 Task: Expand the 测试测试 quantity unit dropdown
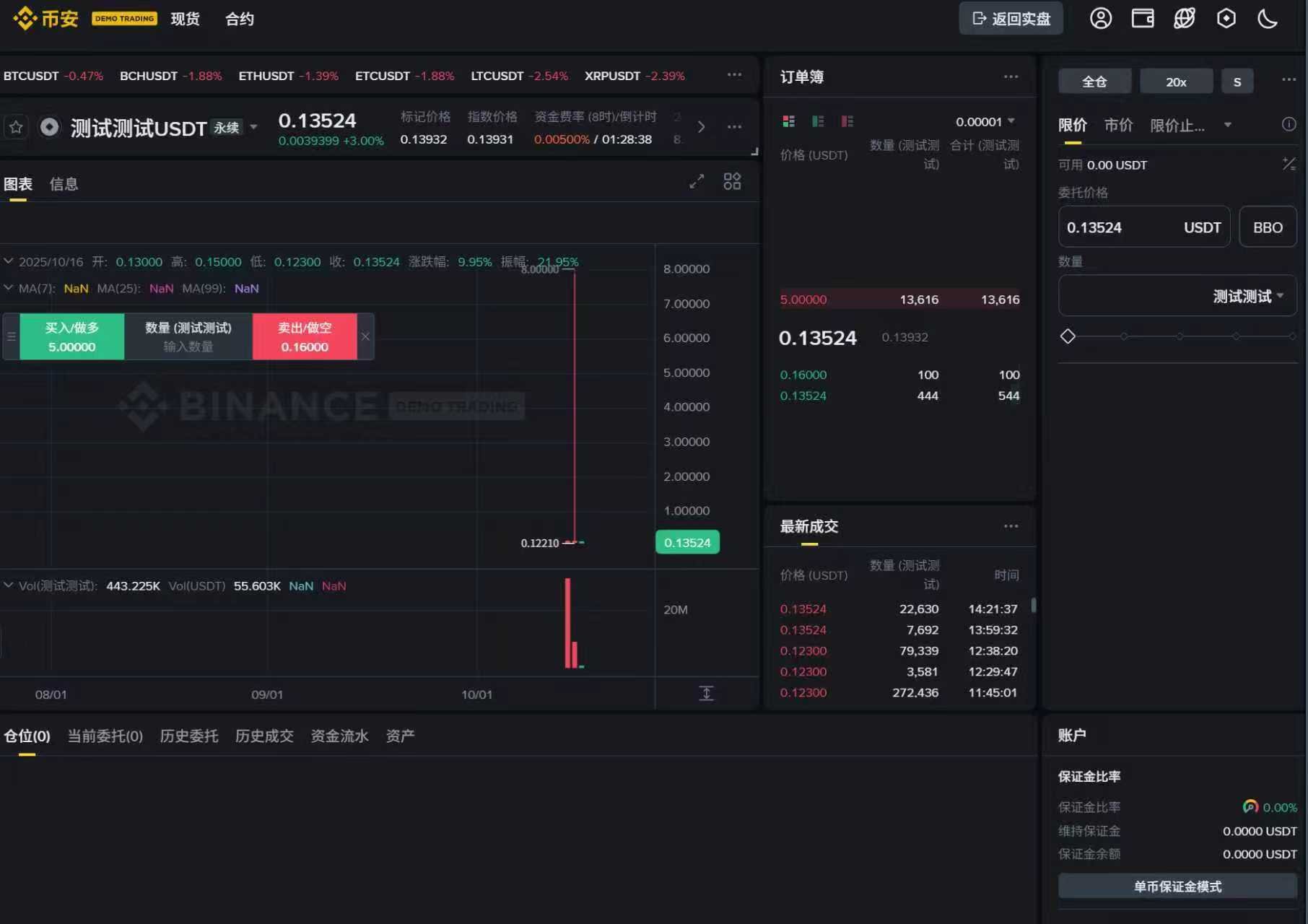point(1248,296)
